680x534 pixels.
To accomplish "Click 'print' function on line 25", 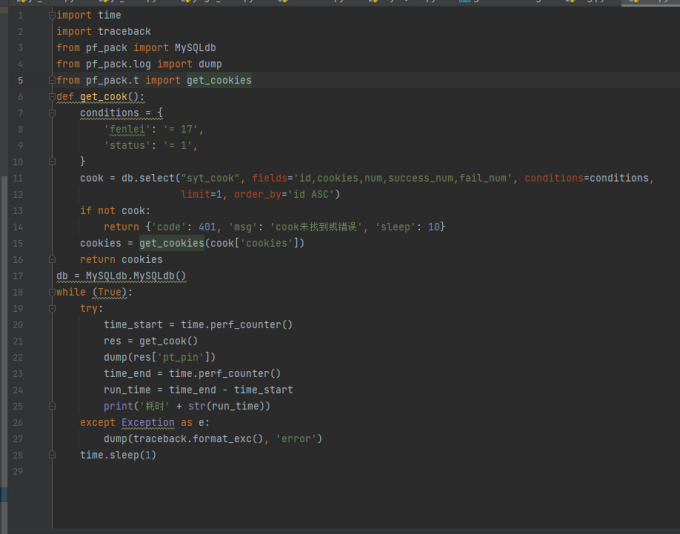I will [x=118, y=406].
